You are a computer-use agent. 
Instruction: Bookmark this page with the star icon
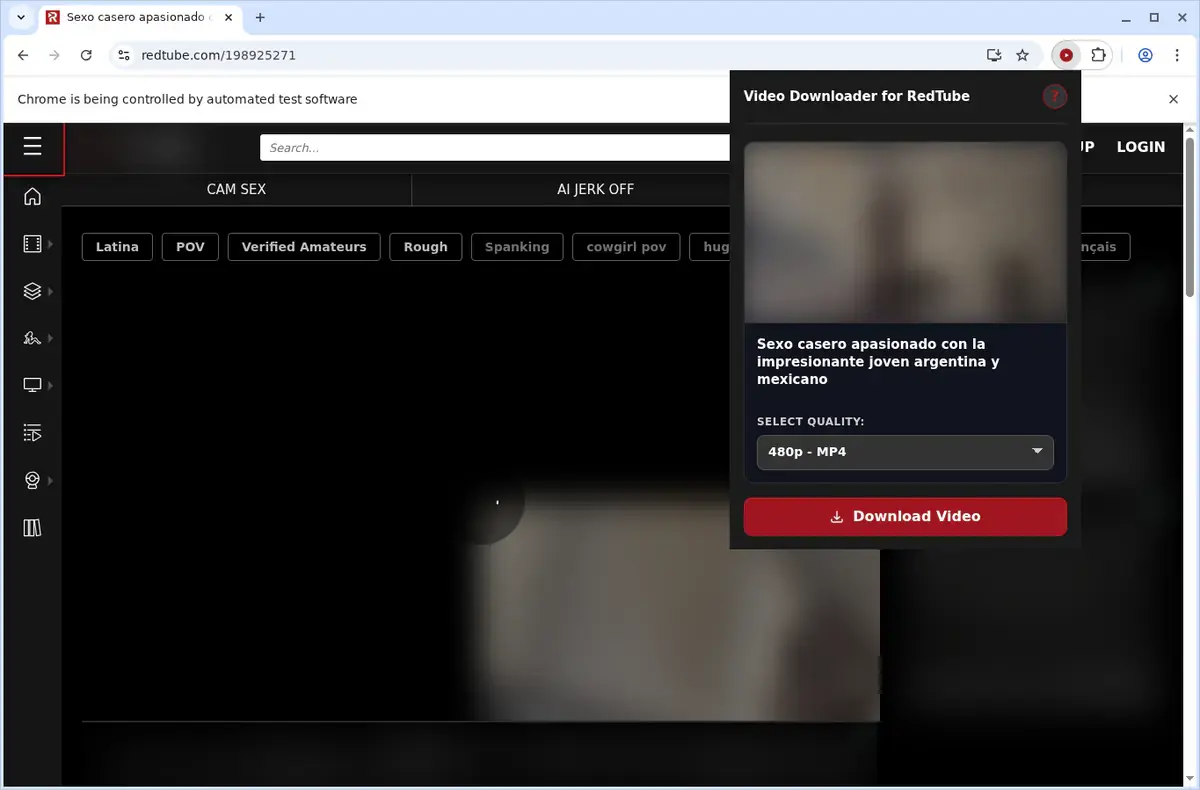1022,55
